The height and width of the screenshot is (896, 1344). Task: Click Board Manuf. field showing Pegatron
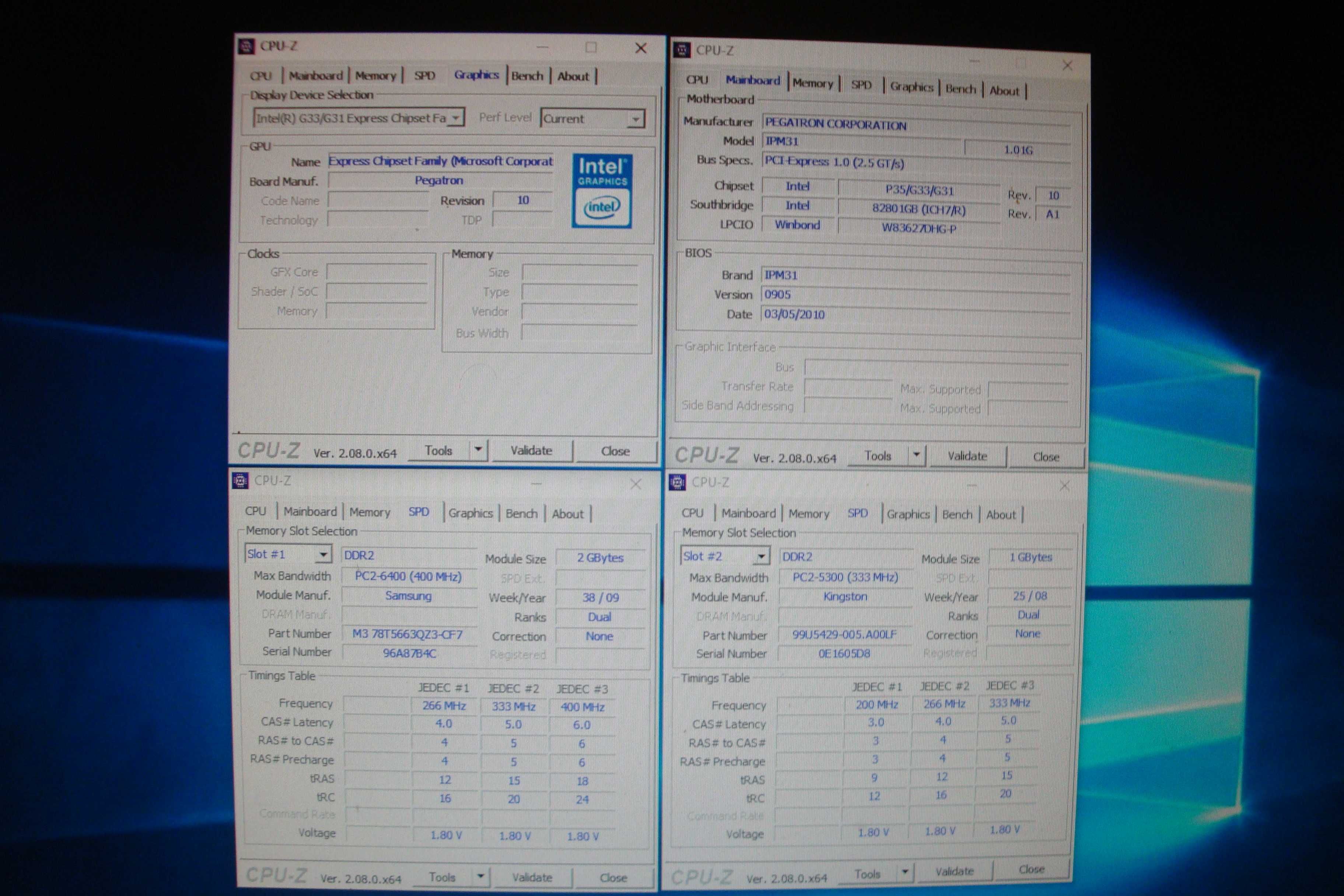[x=441, y=181]
